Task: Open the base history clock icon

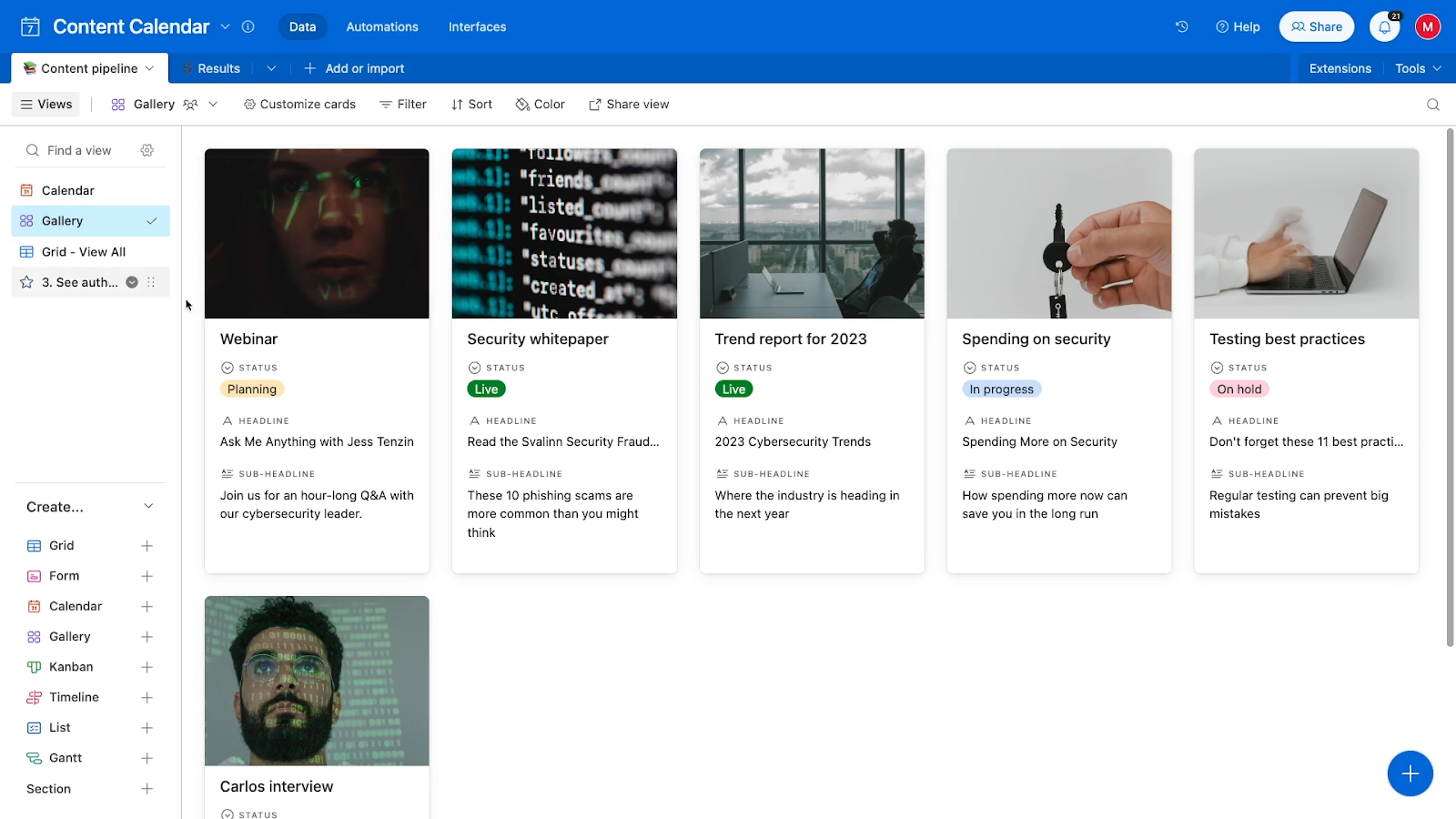Action: click(x=1181, y=26)
